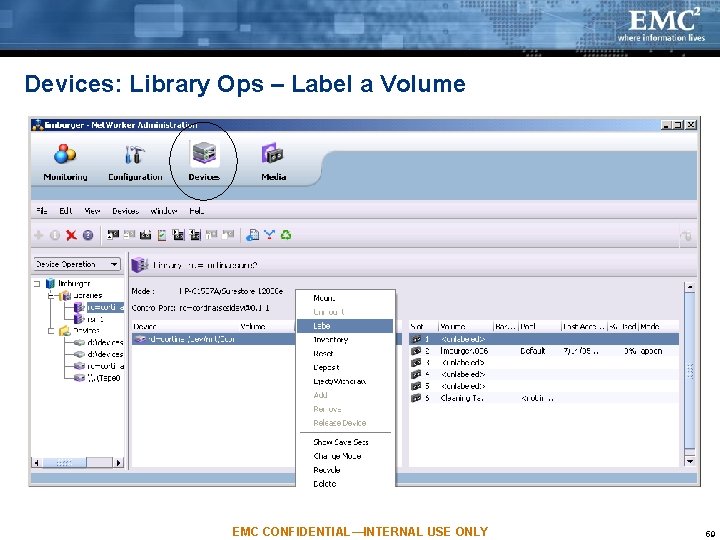Click the tree panel scroll-right arrow

pos(118,462)
